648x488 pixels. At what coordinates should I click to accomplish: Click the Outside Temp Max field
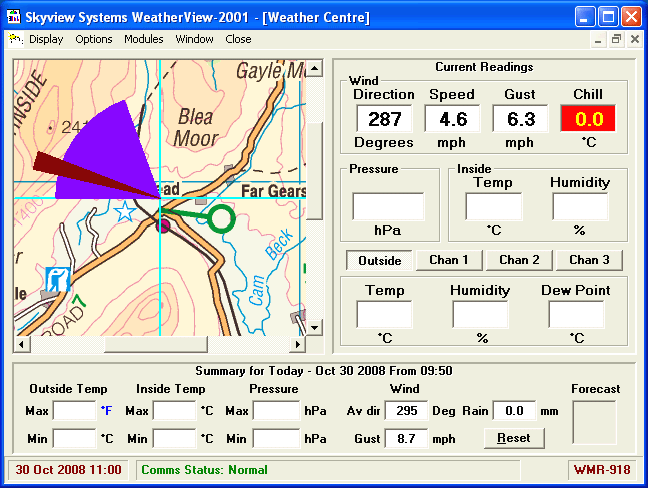[x=75, y=411]
